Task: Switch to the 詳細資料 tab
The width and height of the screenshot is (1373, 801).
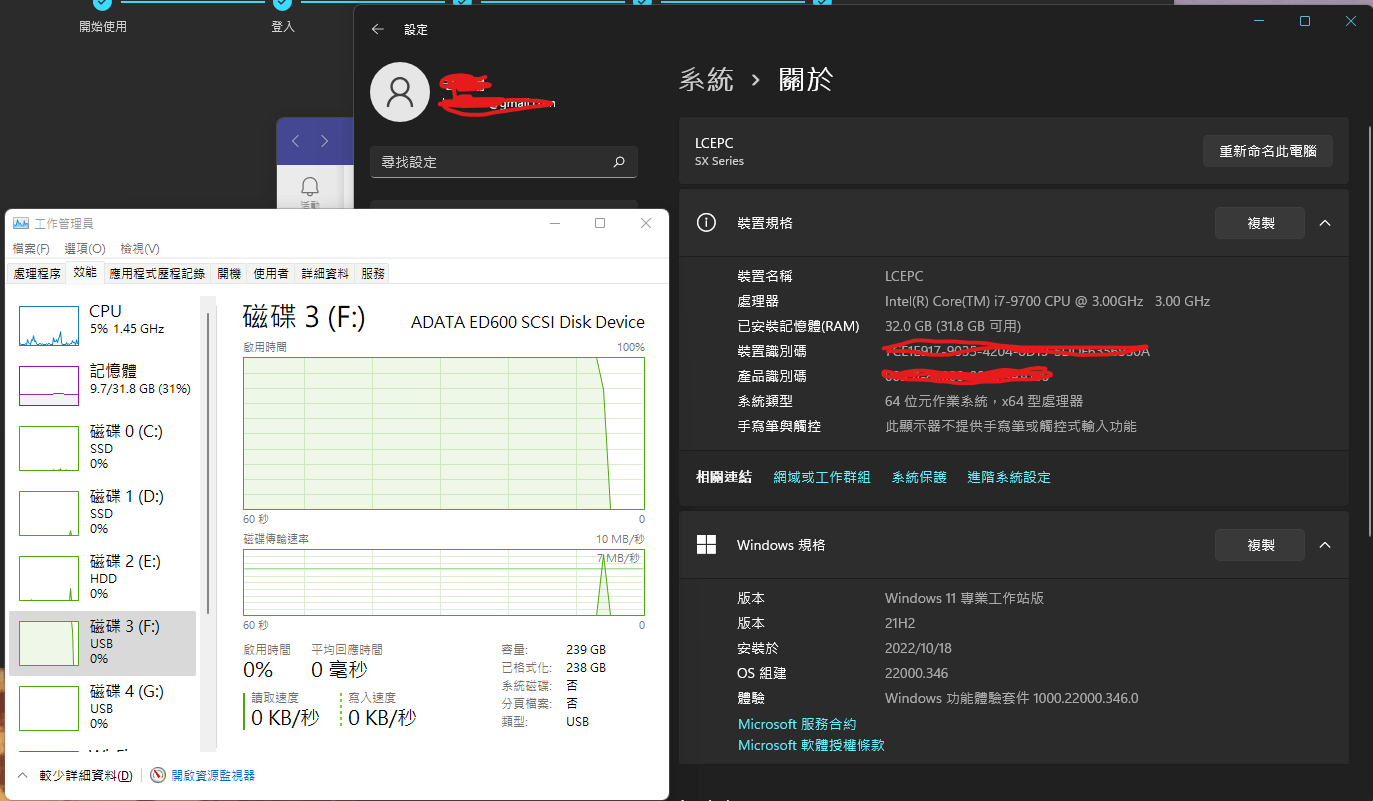Action: [x=325, y=273]
